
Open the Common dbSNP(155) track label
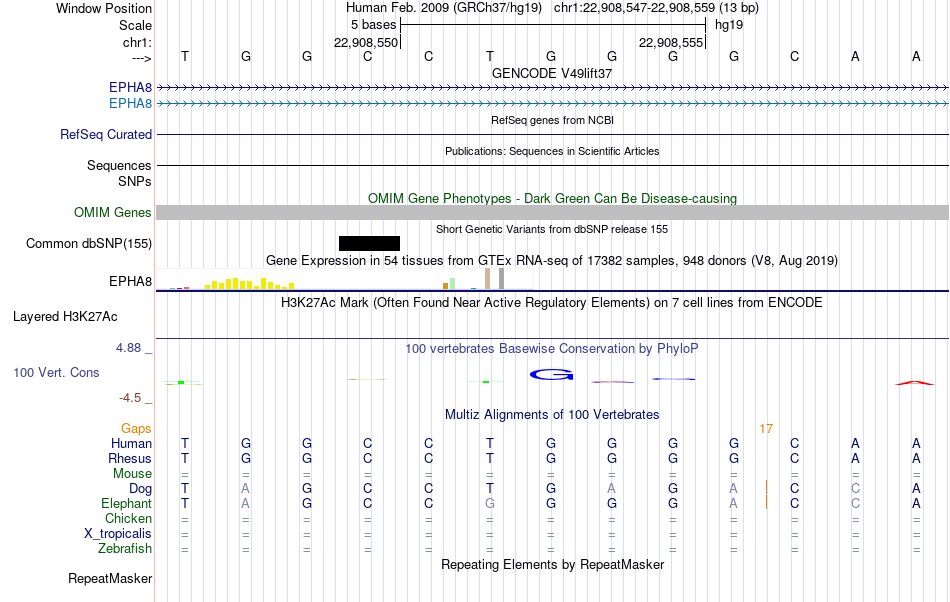89,243
